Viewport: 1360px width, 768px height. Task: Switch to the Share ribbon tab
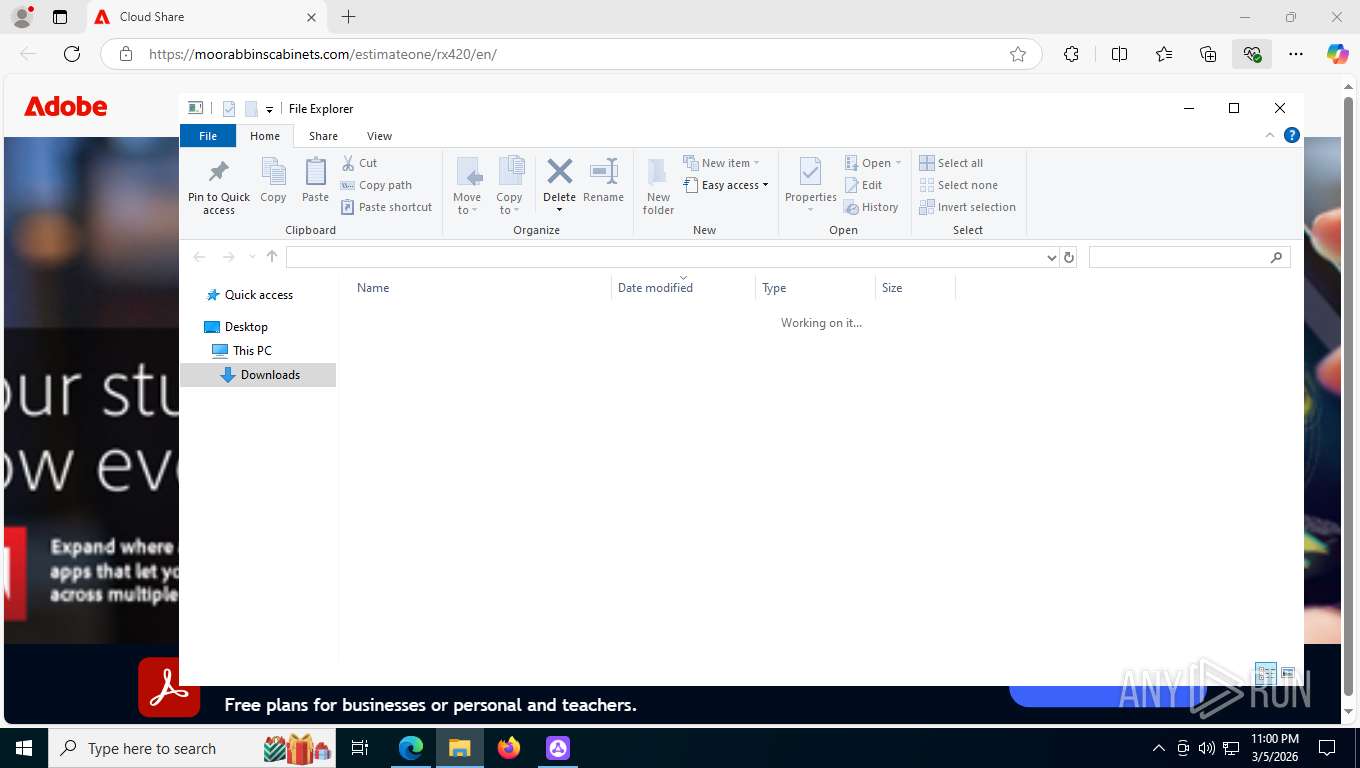pyautogui.click(x=323, y=136)
